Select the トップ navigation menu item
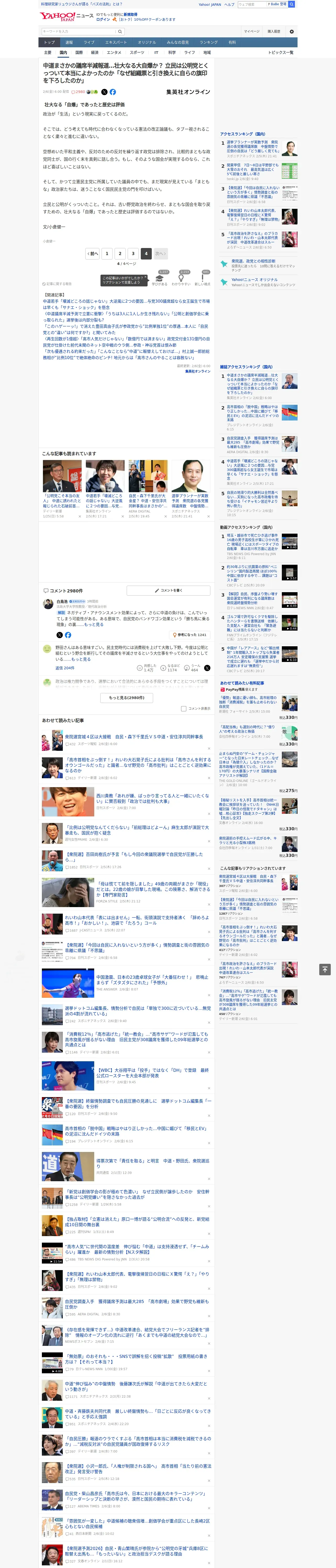Image resolution: width=336 pixels, height=1568 pixels. point(49,42)
